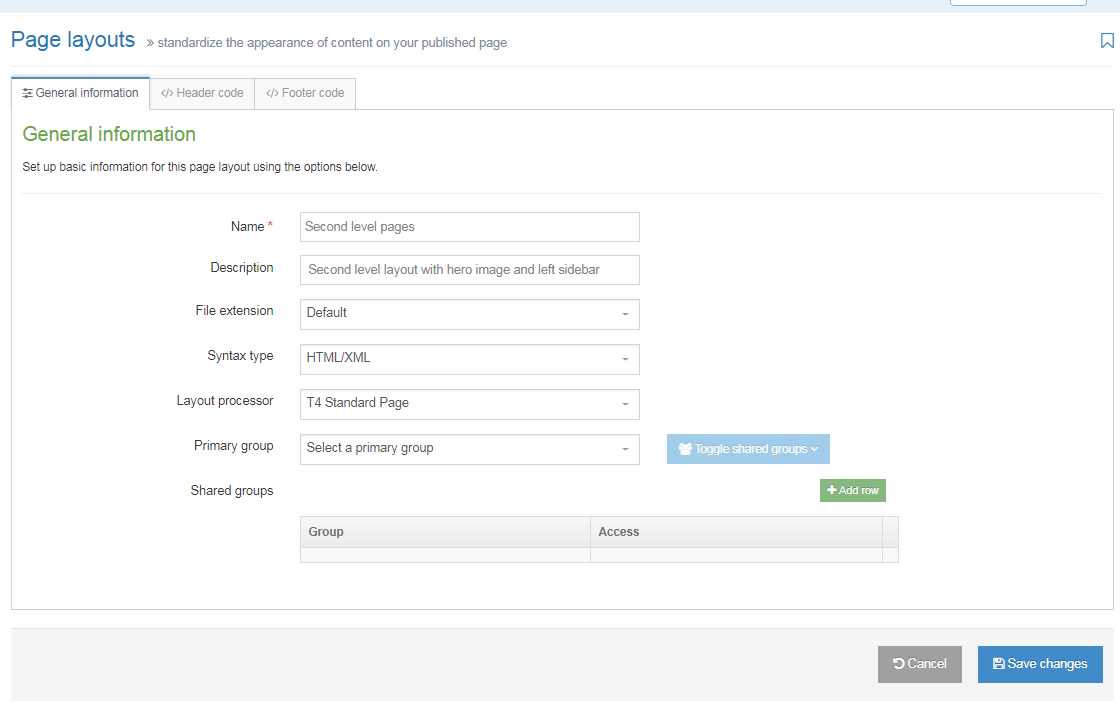Image resolution: width=1120 pixels, height=707 pixels.
Task: Switch to the General information tab
Action: (x=80, y=93)
